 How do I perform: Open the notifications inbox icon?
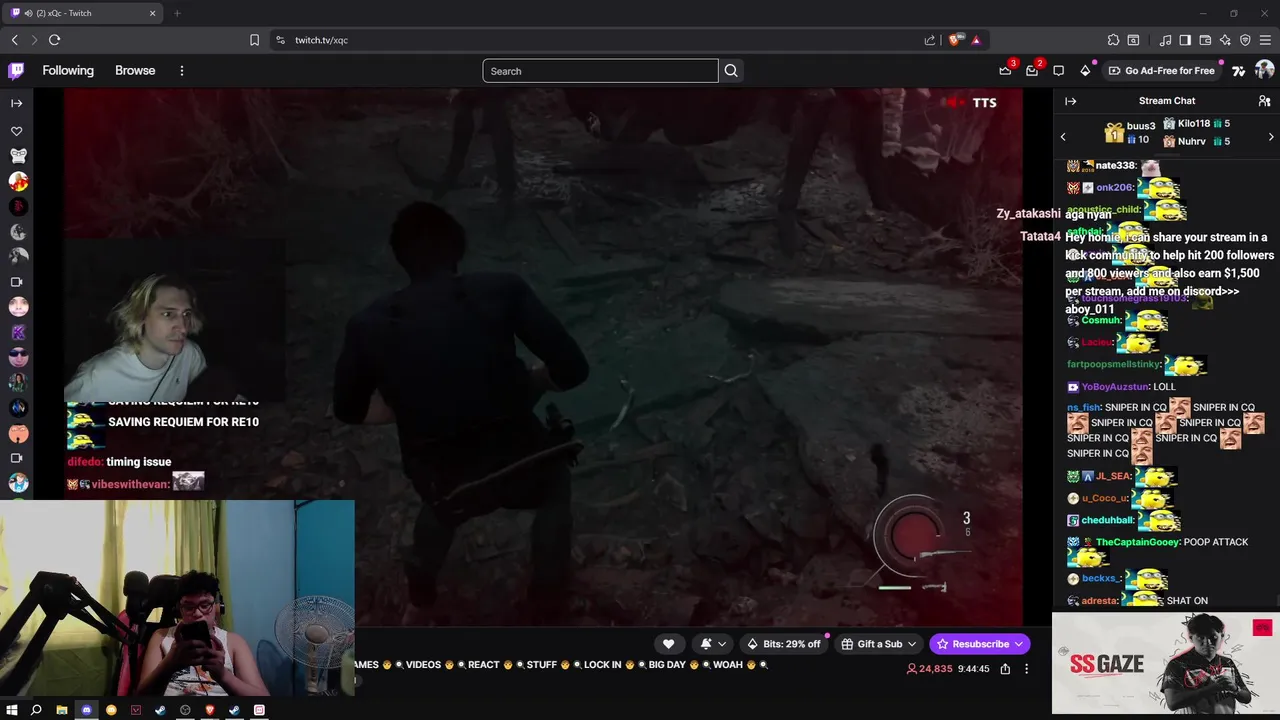click(x=1032, y=71)
